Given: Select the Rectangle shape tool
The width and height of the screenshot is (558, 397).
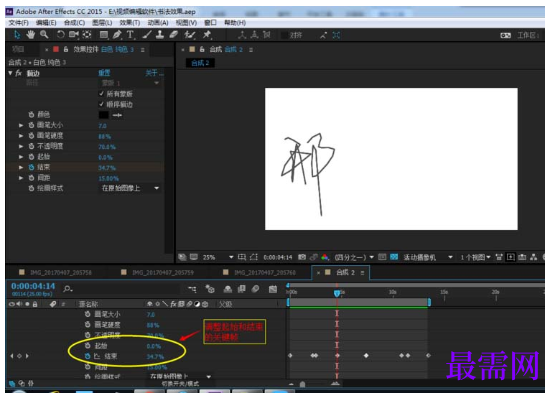Looking at the screenshot, I should coord(104,35).
